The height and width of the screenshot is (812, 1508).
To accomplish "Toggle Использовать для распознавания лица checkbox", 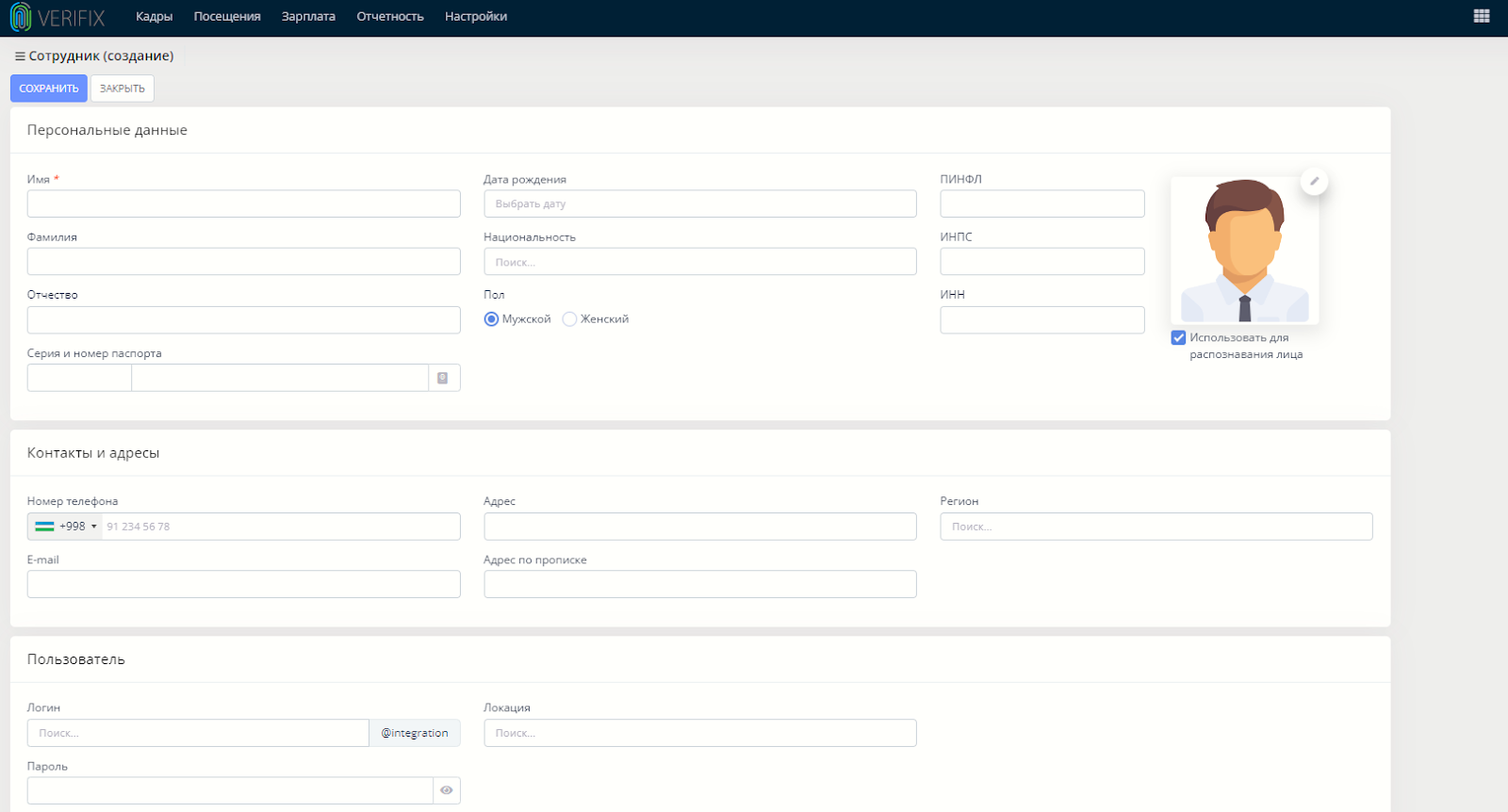I will pyautogui.click(x=1178, y=337).
